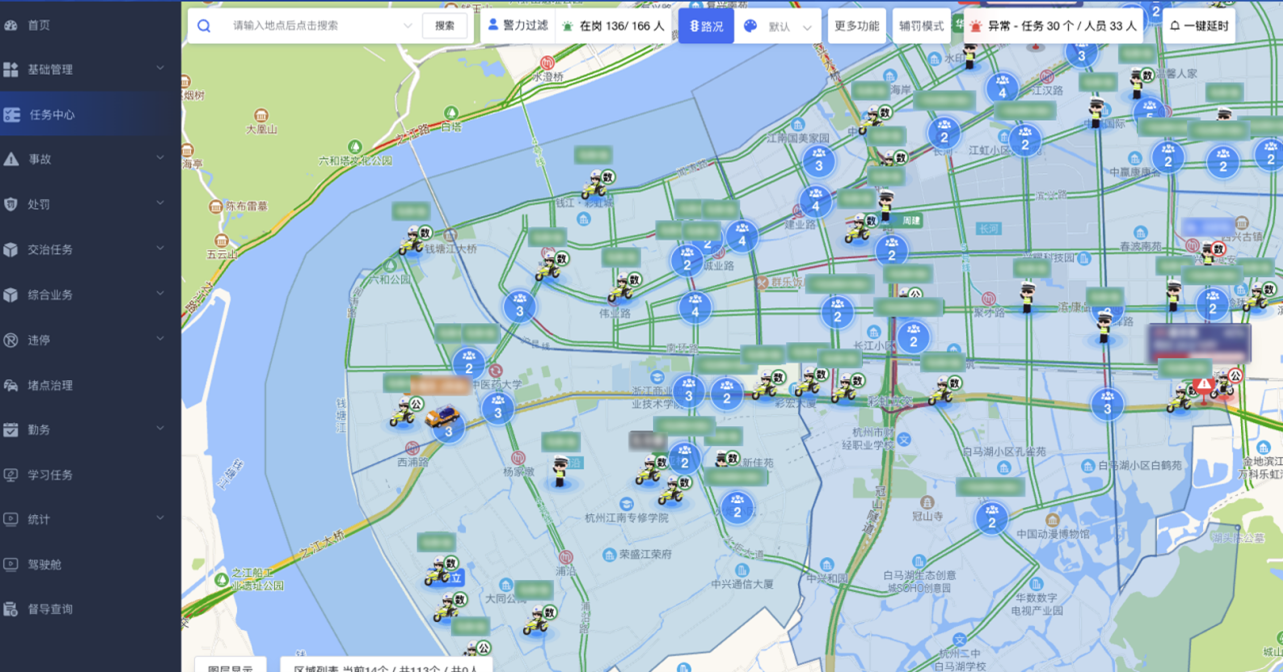Click the 首页 dashboard icon in the sidebar
The image size is (1283, 672).
click(x=11, y=25)
